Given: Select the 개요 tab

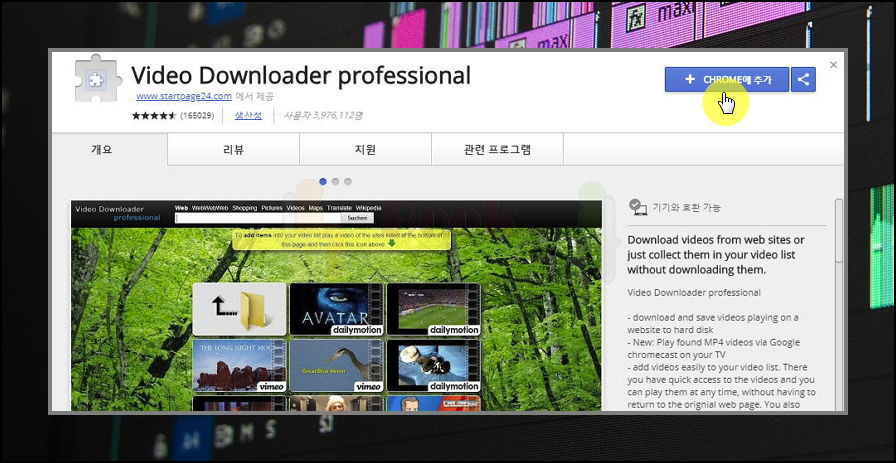Looking at the screenshot, I should 102,150.
